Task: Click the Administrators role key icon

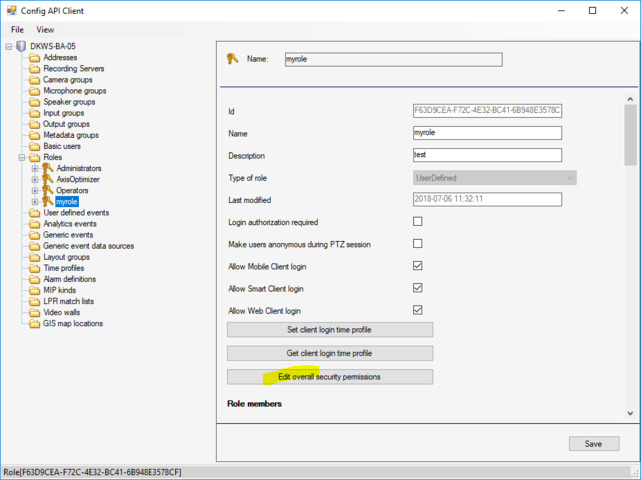Action: [47, 168]
